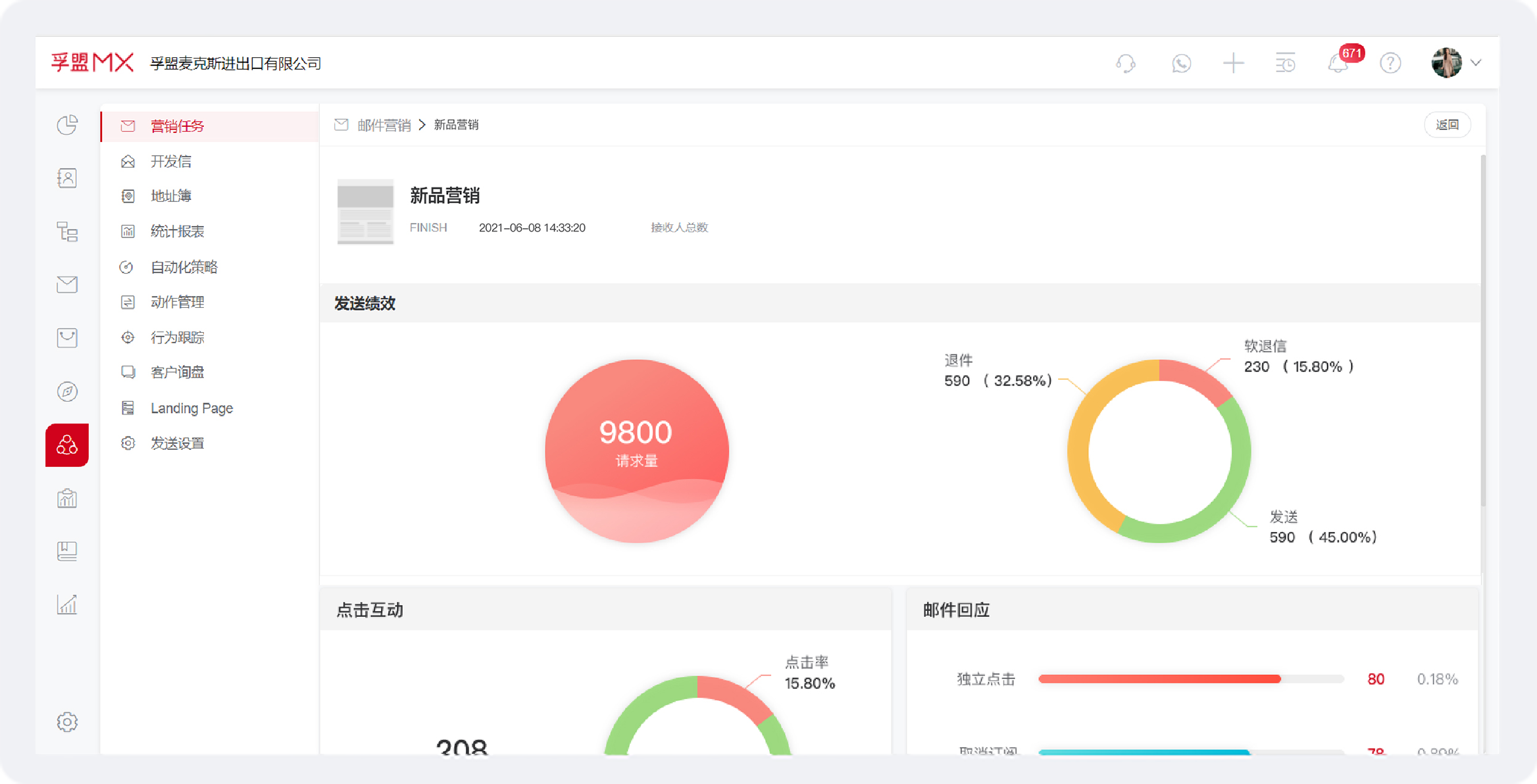Select Landing Page in the side menu

click(191, 407)
